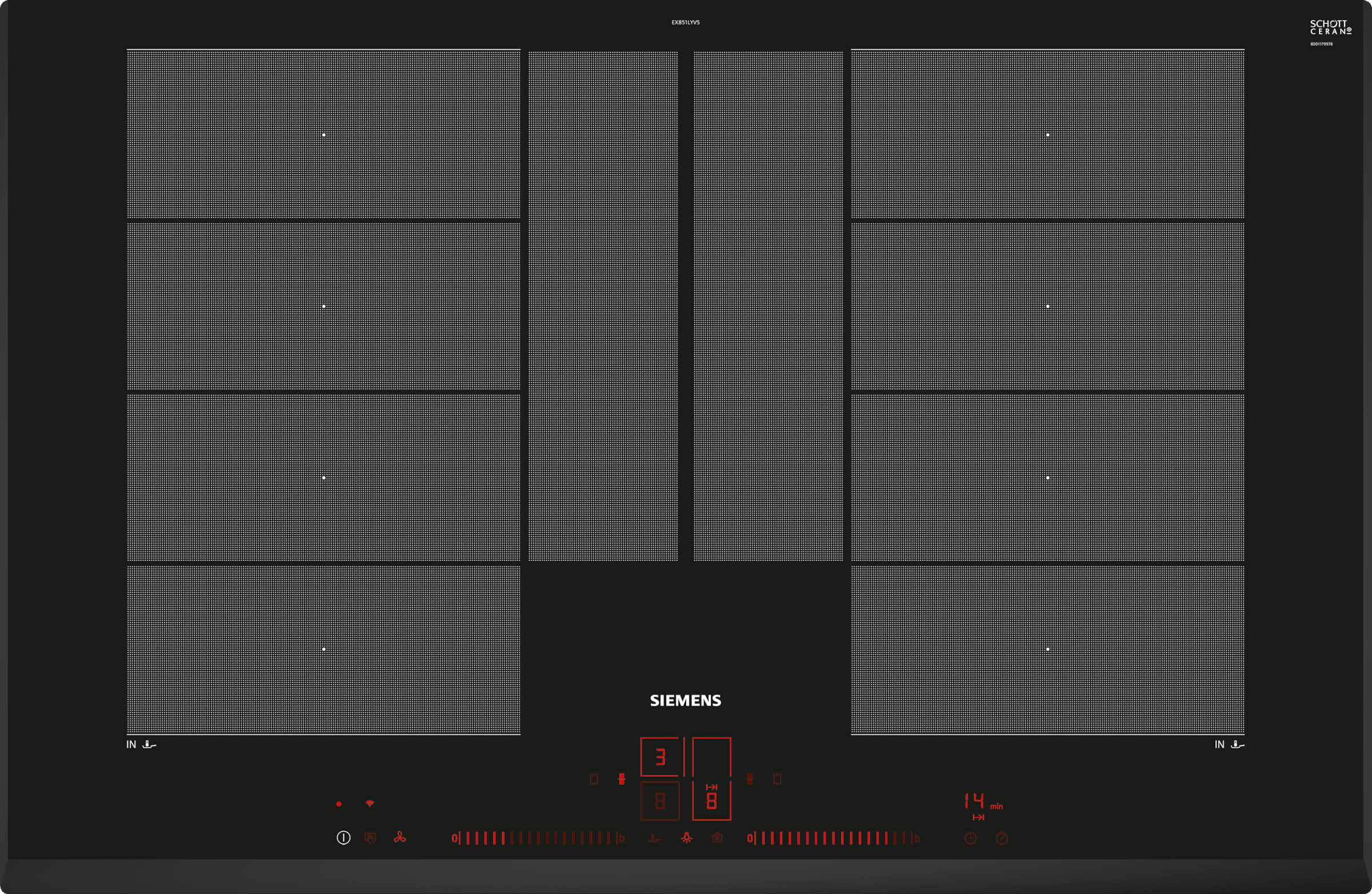1372x894 pixels.
Task: Touch the hood fan control icon
Action: 400,838
